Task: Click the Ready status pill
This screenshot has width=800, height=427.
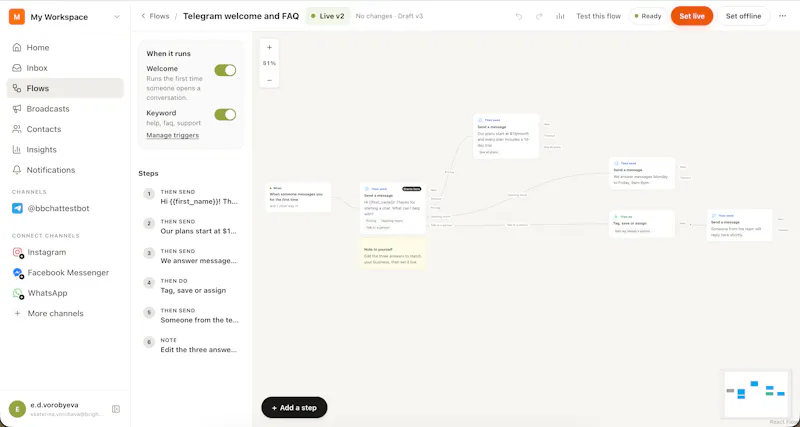Action: click(647, 16)
